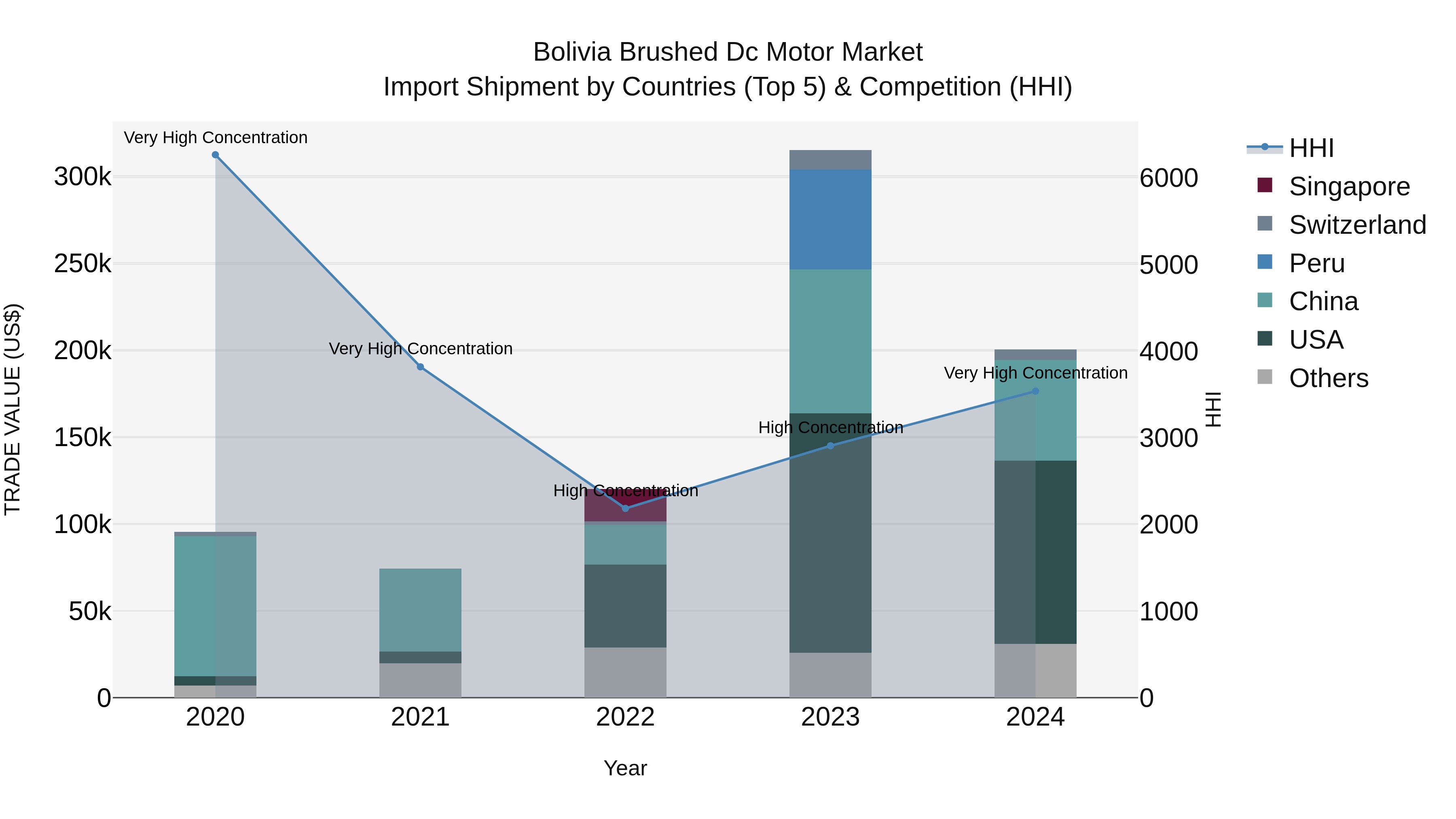Toggle the Singapore legend entry

click(x=1334, y=186)
